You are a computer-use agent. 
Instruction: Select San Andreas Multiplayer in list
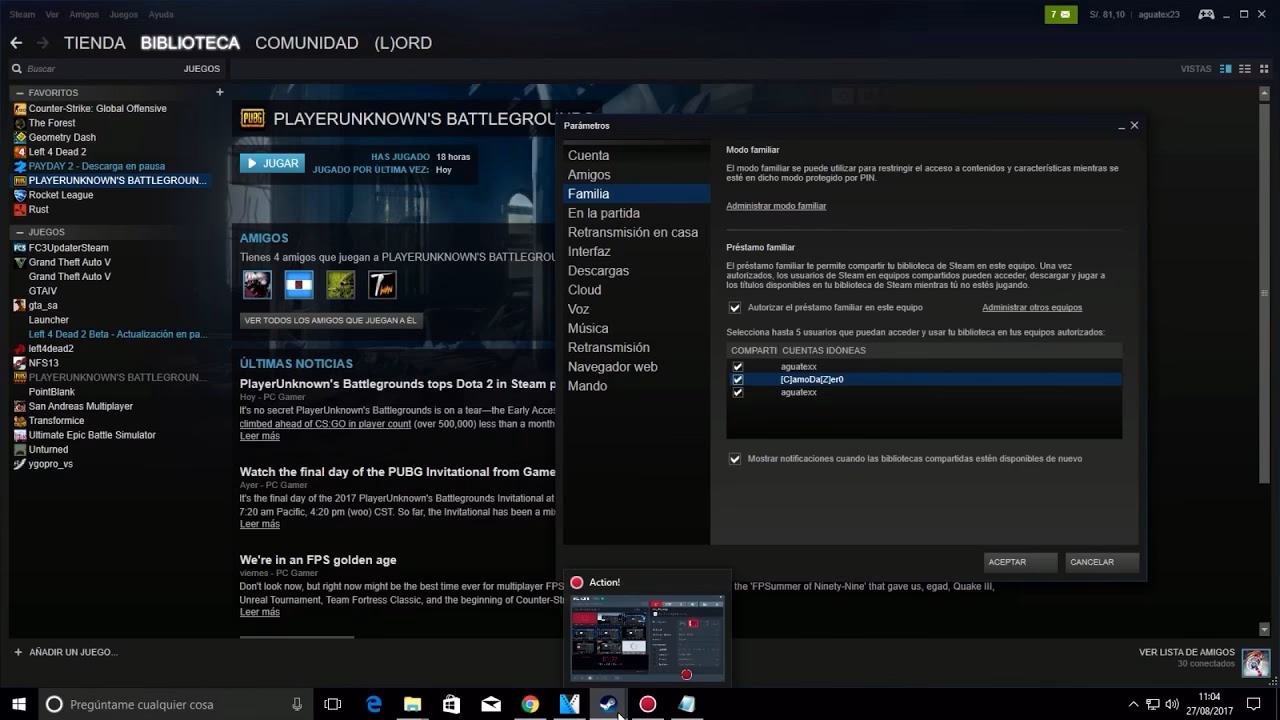(x=80, y=407)
